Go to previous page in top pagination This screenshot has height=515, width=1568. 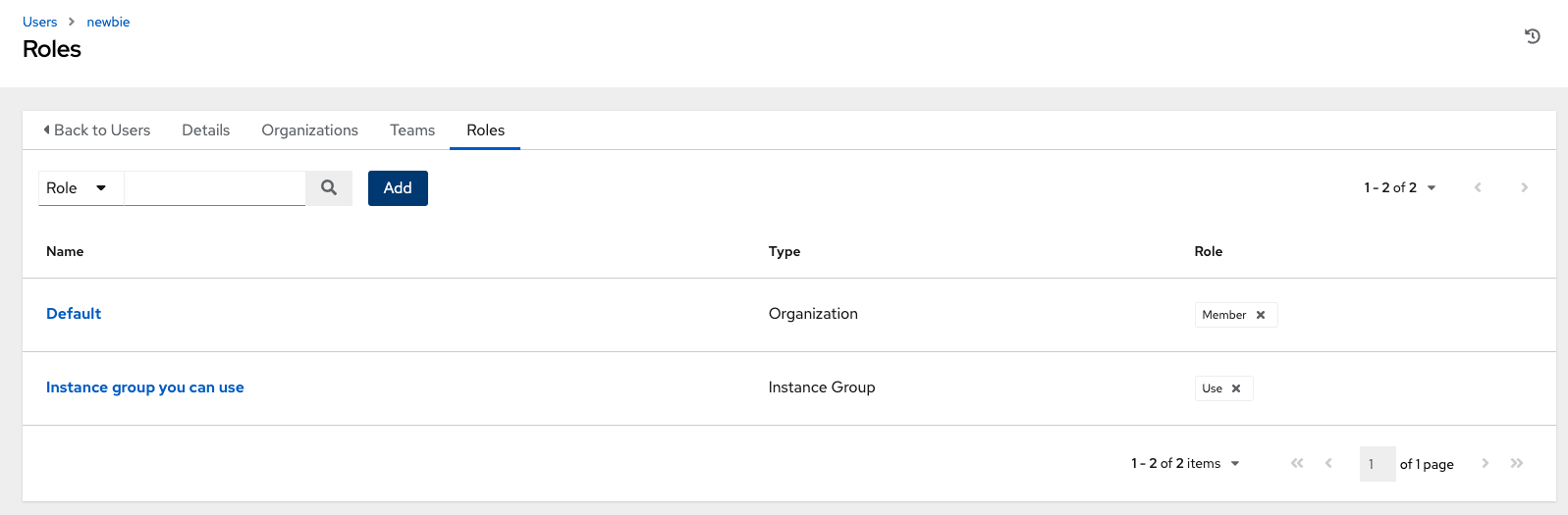tap(1478, 187)
